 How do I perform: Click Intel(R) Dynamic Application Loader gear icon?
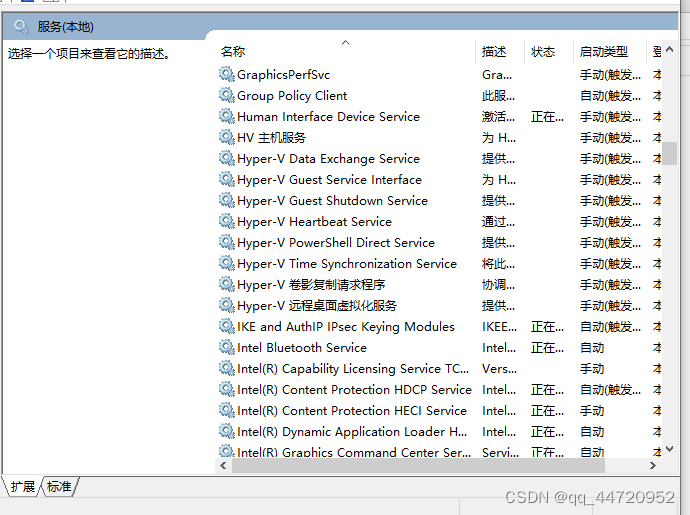coord(227,432)
